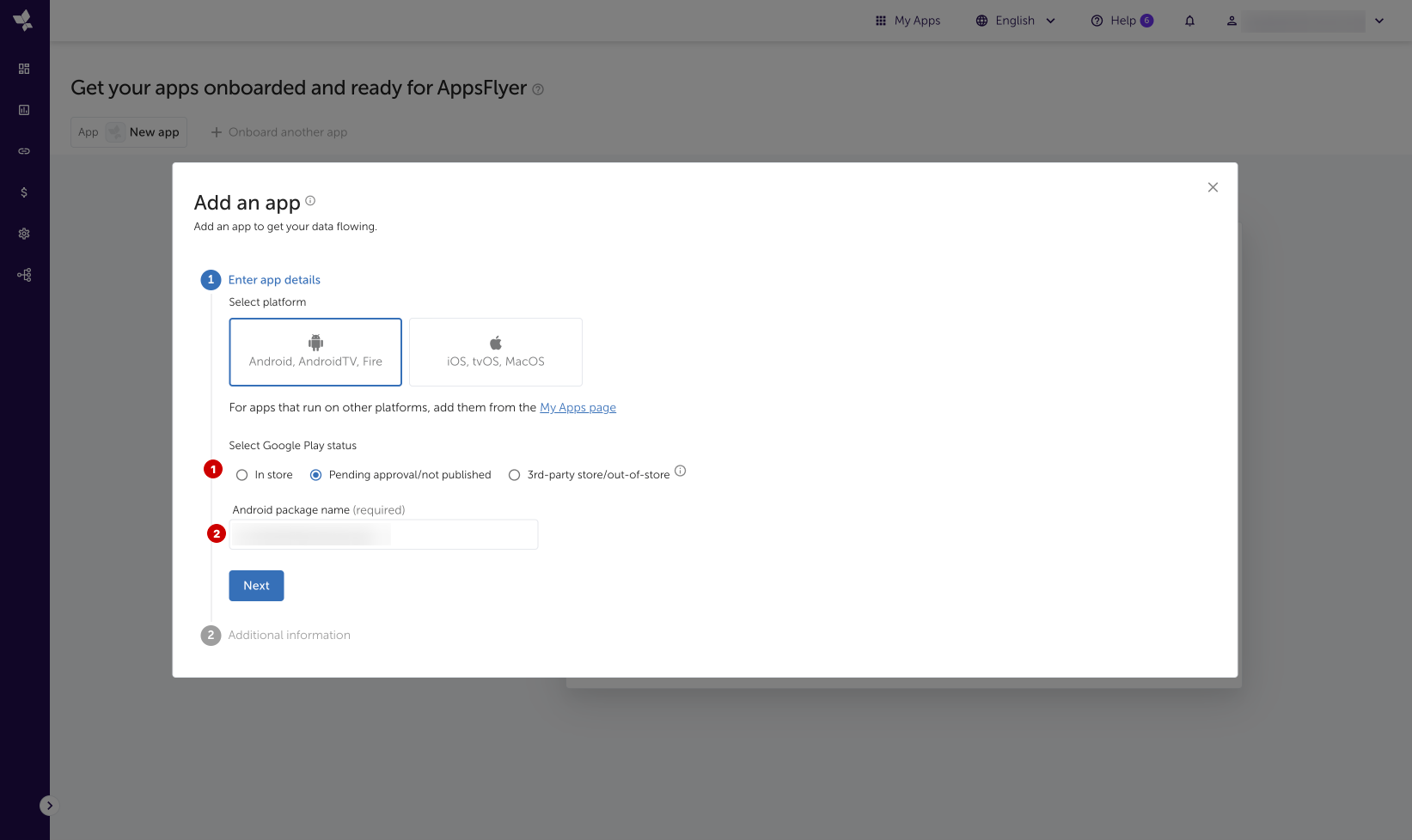Open the My Apps page link
The height and width of the screenshot is (840, 1412).
point(578,408)
